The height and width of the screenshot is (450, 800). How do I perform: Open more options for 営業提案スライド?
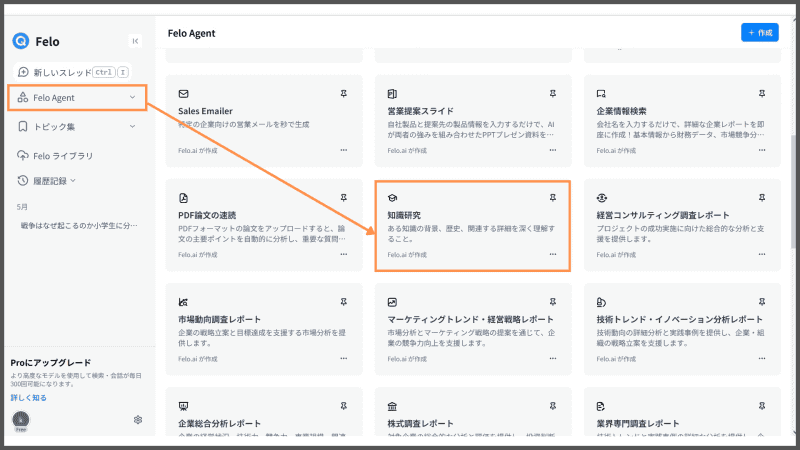pos(553,150)
